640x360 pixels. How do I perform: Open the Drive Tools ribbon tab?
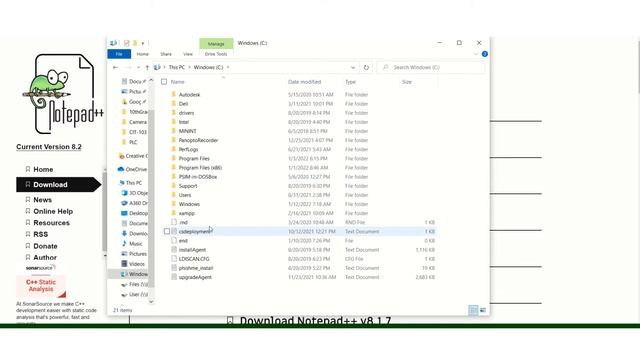(x=216, y=54)
